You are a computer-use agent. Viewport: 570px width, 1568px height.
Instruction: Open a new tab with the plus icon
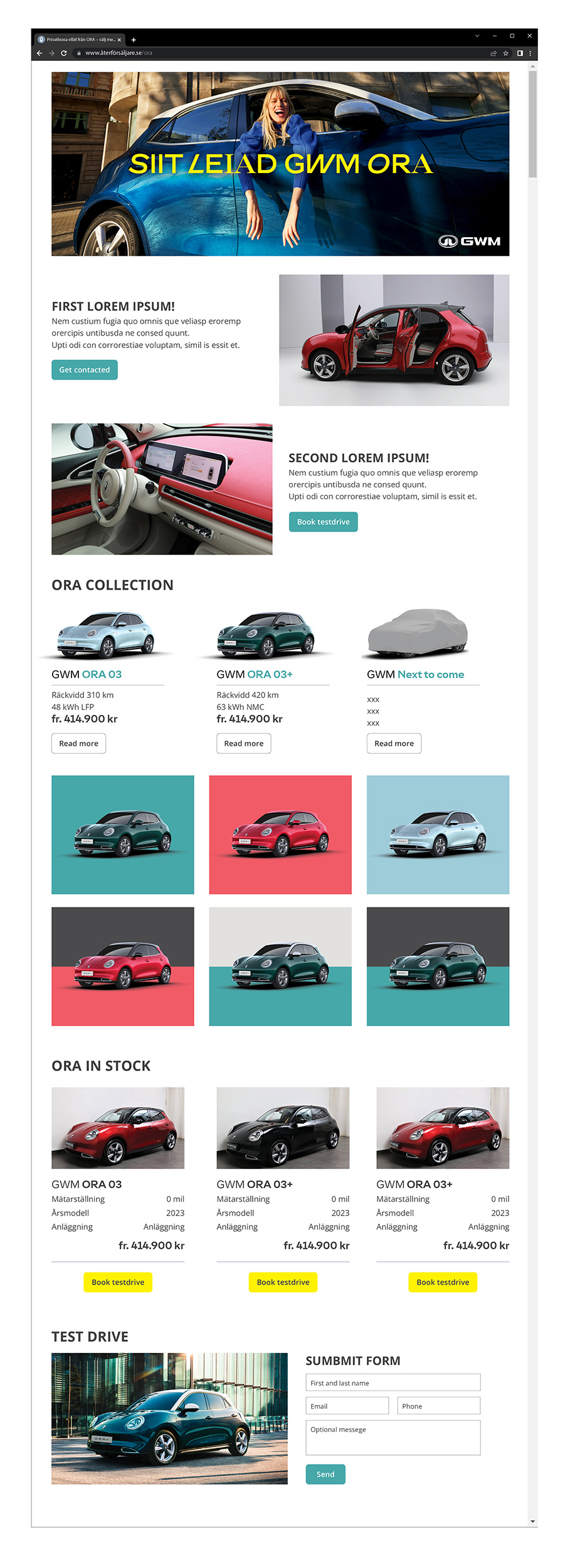[x=134, y=40]
